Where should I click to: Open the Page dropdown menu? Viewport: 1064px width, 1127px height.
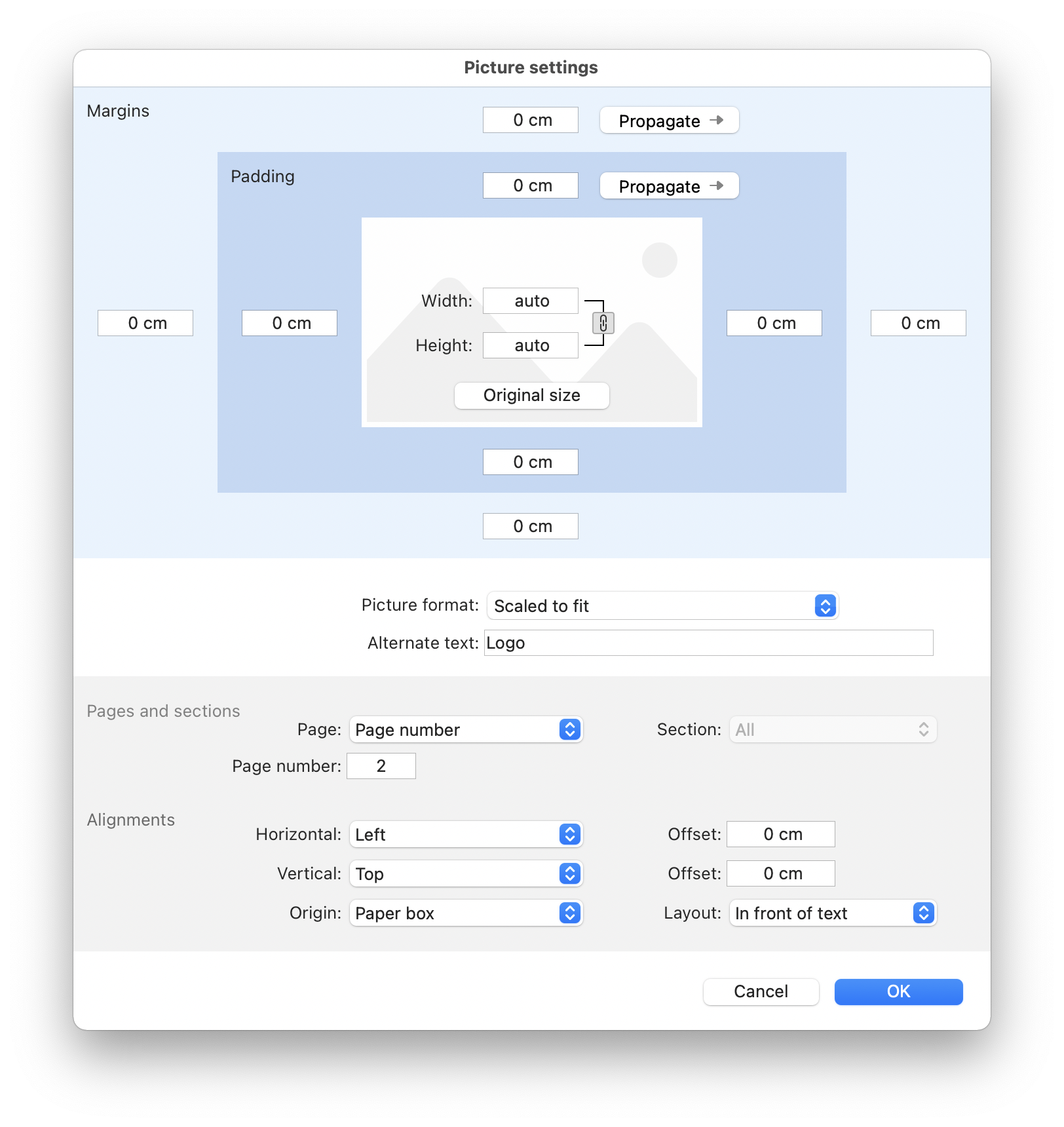466,730
